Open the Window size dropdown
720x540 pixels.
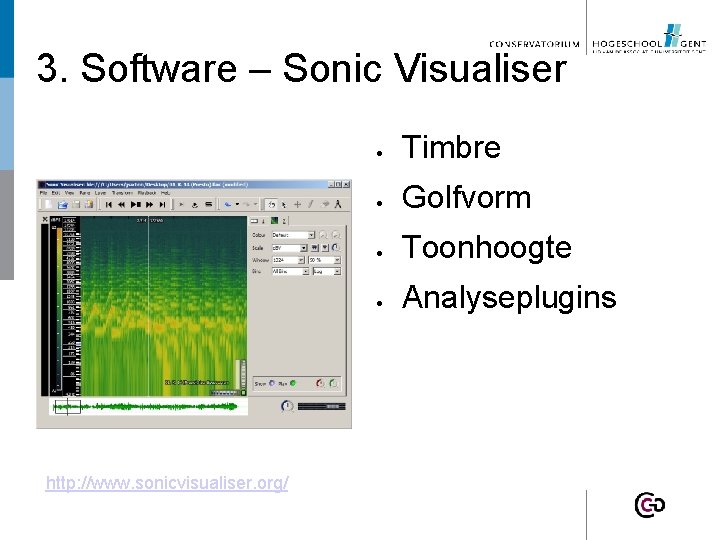click(288, 260)
